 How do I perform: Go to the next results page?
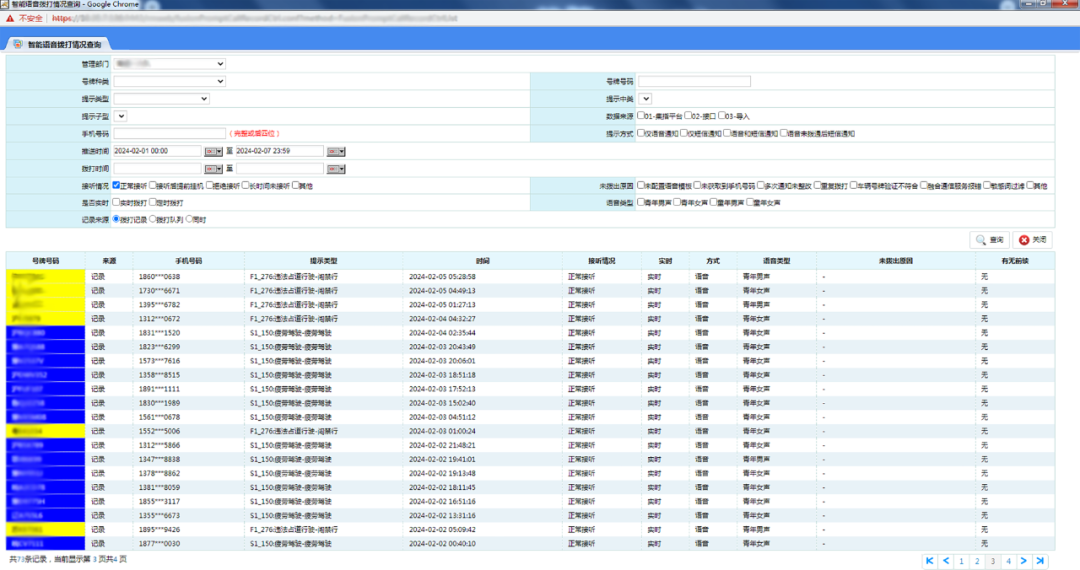(1024, 561)
